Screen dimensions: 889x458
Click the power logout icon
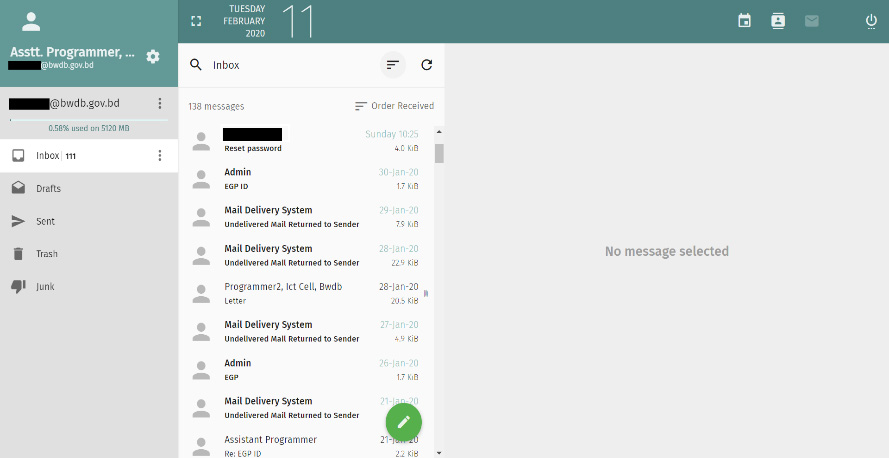point(870,21)
